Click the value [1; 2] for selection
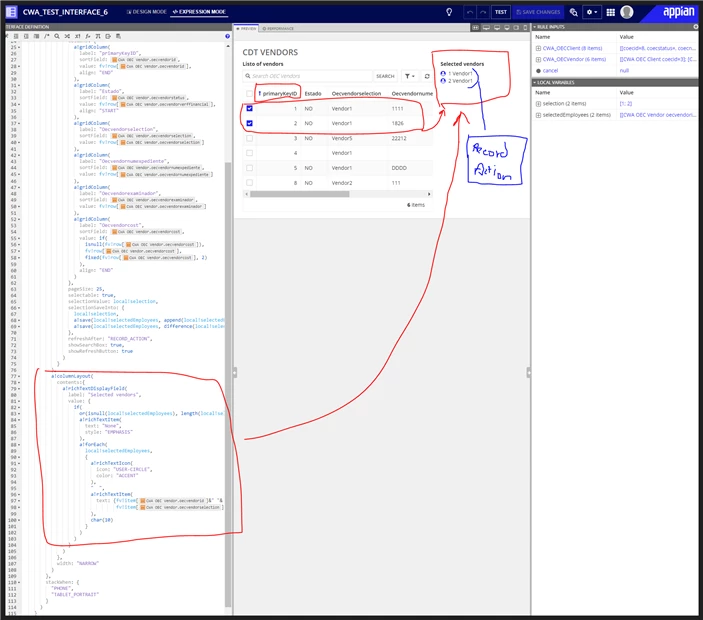 click(x=626, y=104)
